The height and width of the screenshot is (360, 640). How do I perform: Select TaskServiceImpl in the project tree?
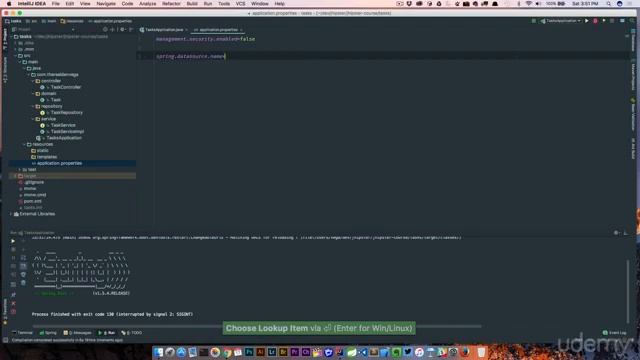(x=67, y=132)
